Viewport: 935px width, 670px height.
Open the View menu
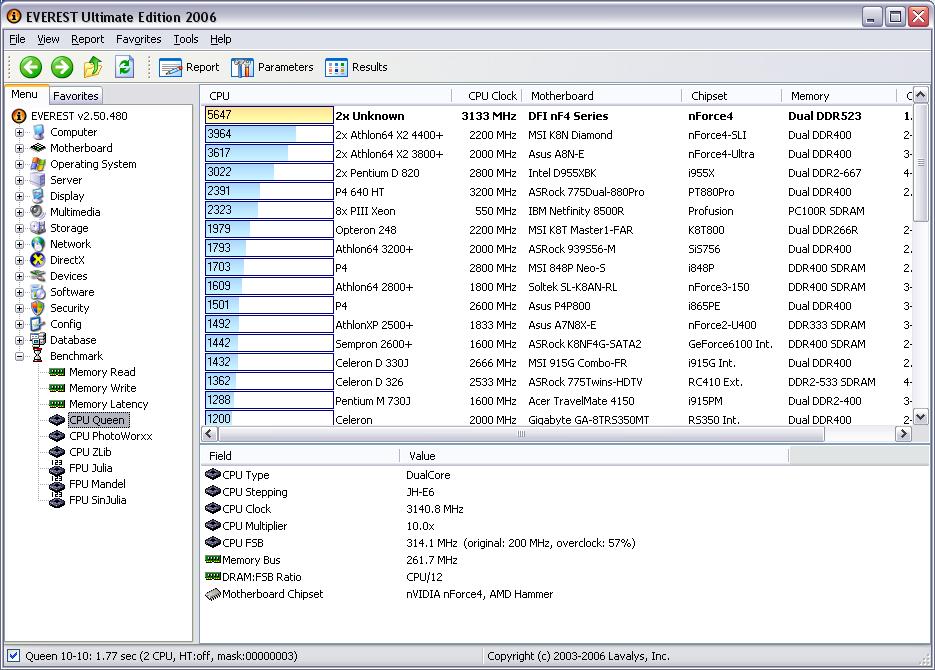[48, 39]
